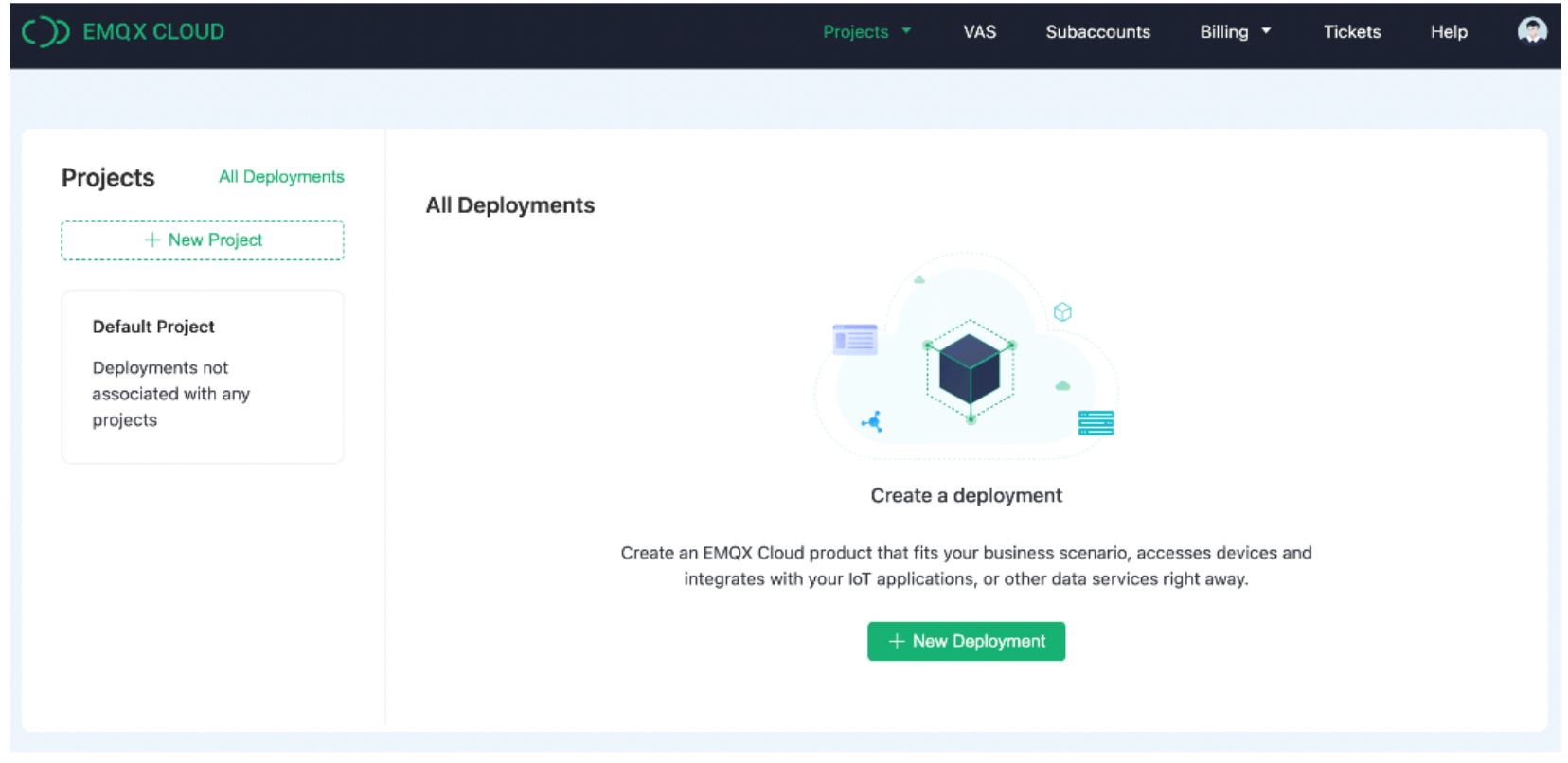
Task: Open Tickets from the top navigation
Action: [1351, 32]
